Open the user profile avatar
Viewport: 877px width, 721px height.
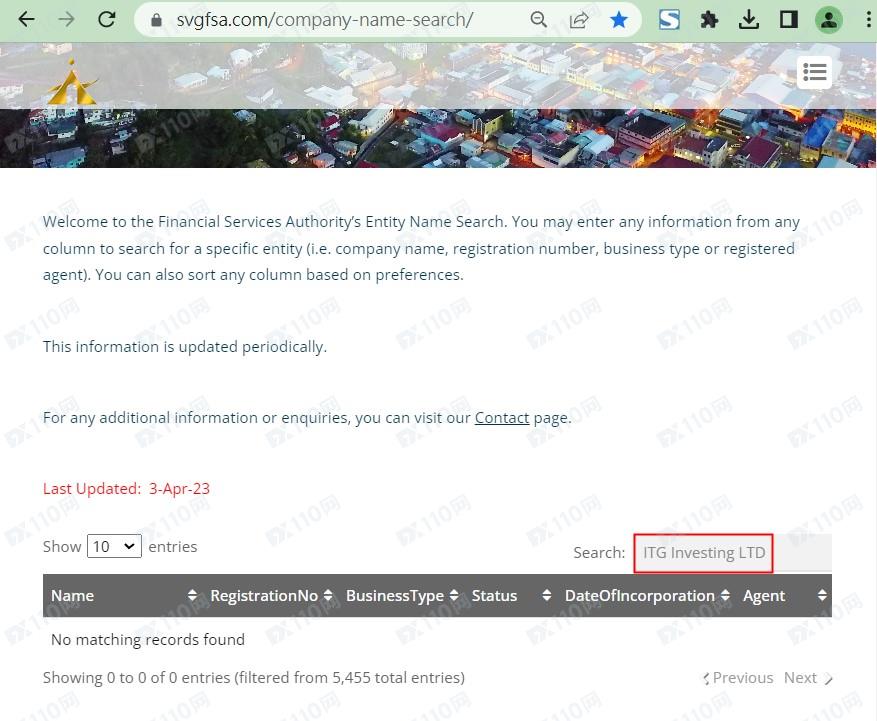pos(828,19)
